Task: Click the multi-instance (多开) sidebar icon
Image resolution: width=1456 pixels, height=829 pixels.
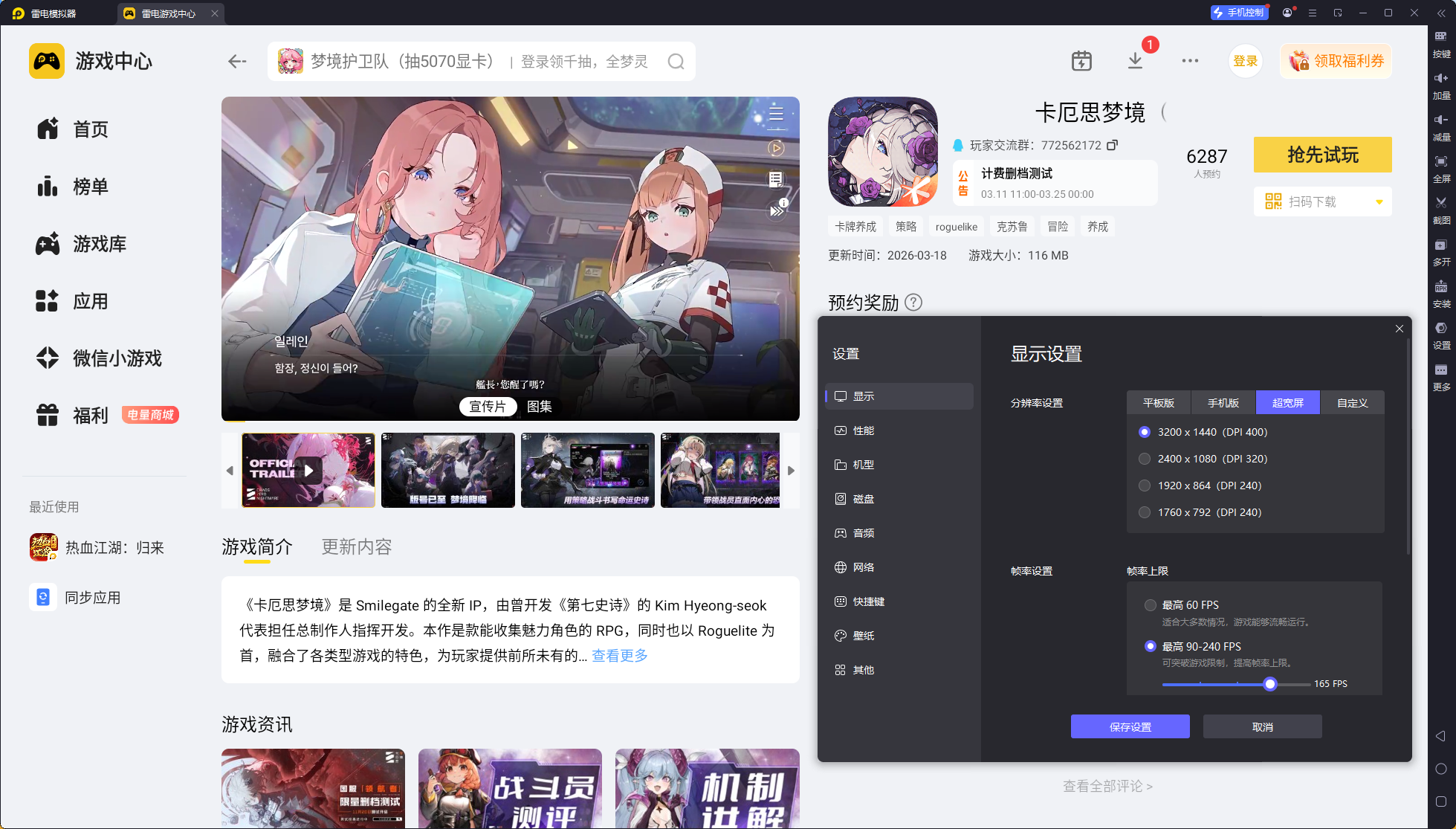Action: [x=1441, y=245]
